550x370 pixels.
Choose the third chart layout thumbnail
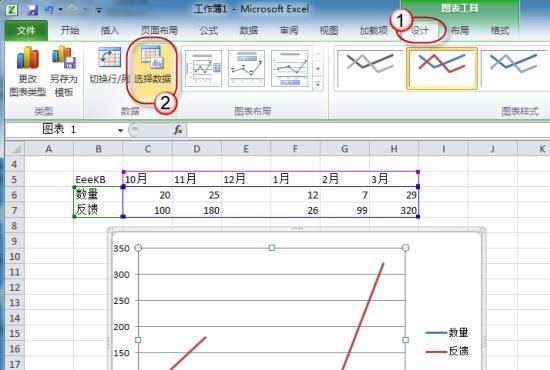click(x=290, y=68)
